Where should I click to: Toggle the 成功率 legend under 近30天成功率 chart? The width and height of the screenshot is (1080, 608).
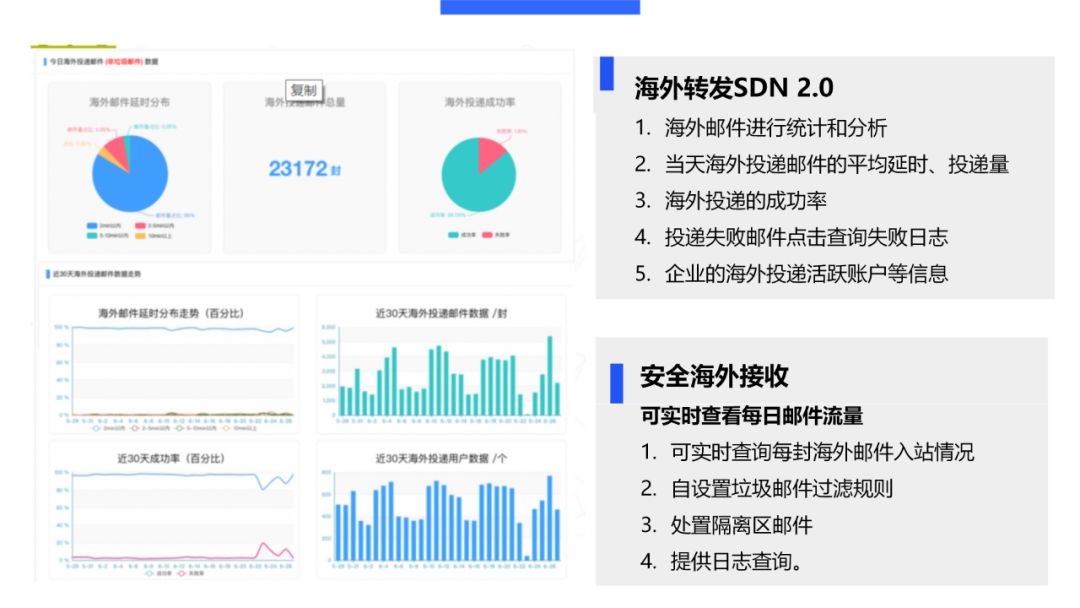pyautogui.click(x=147, y=574)
